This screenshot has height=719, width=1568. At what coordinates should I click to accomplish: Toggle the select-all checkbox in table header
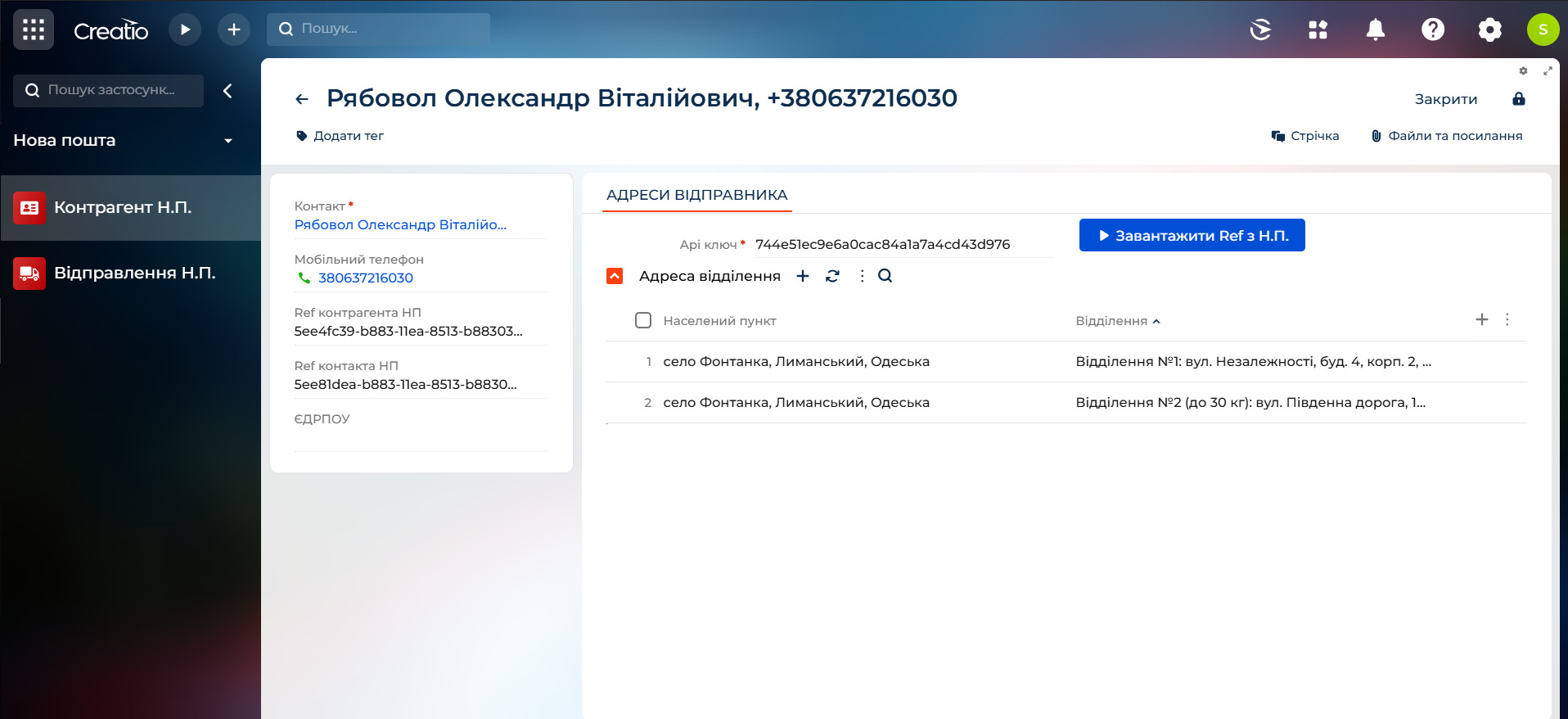[x=643, y=320]
